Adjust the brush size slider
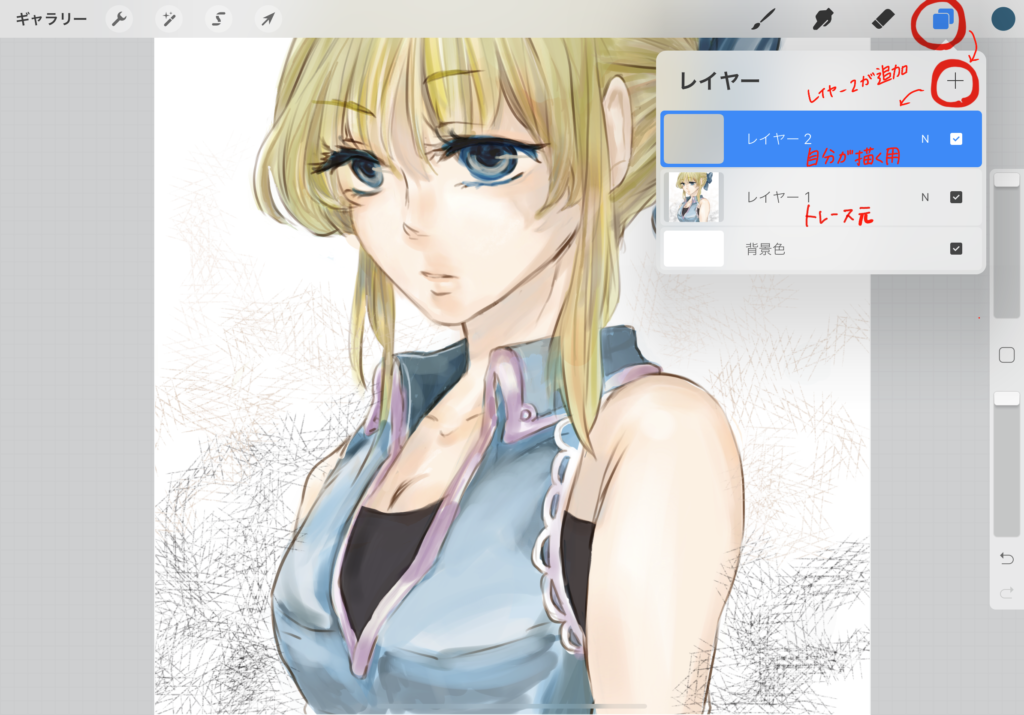The image size is (1024, 715). coord(1006,246)
